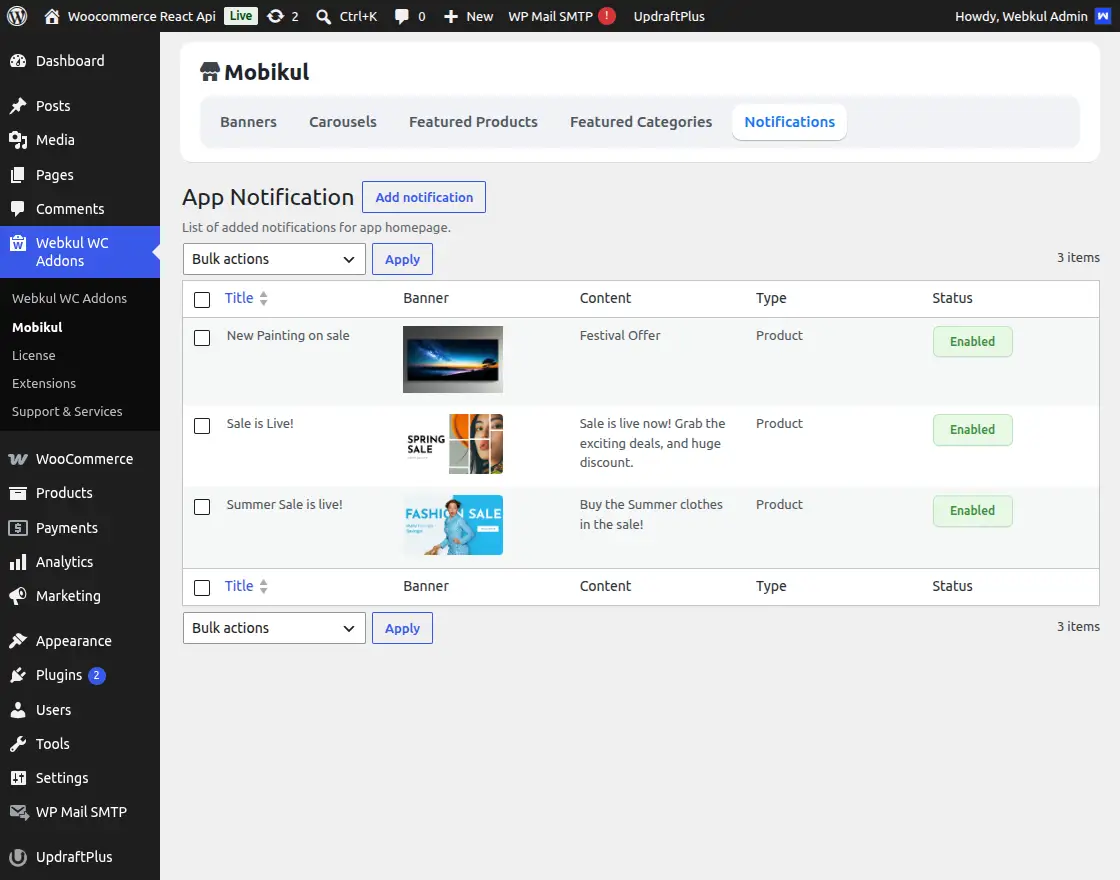Click the Plugins plug icon
Screen dimensions: 1120x880
[x=18, y=675]
